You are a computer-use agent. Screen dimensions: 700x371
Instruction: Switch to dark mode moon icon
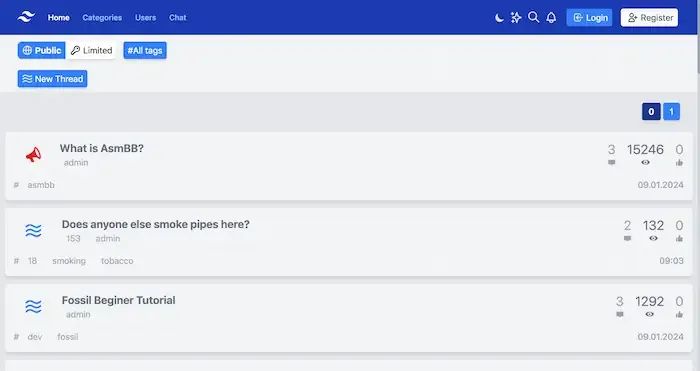coord(499,17)
